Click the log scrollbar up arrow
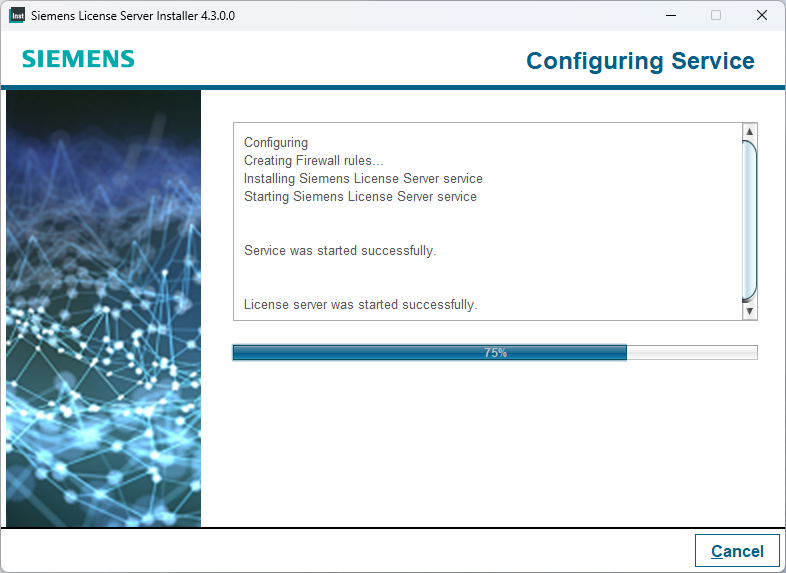Viewport: 786px width, 573px height. [749, 131]
